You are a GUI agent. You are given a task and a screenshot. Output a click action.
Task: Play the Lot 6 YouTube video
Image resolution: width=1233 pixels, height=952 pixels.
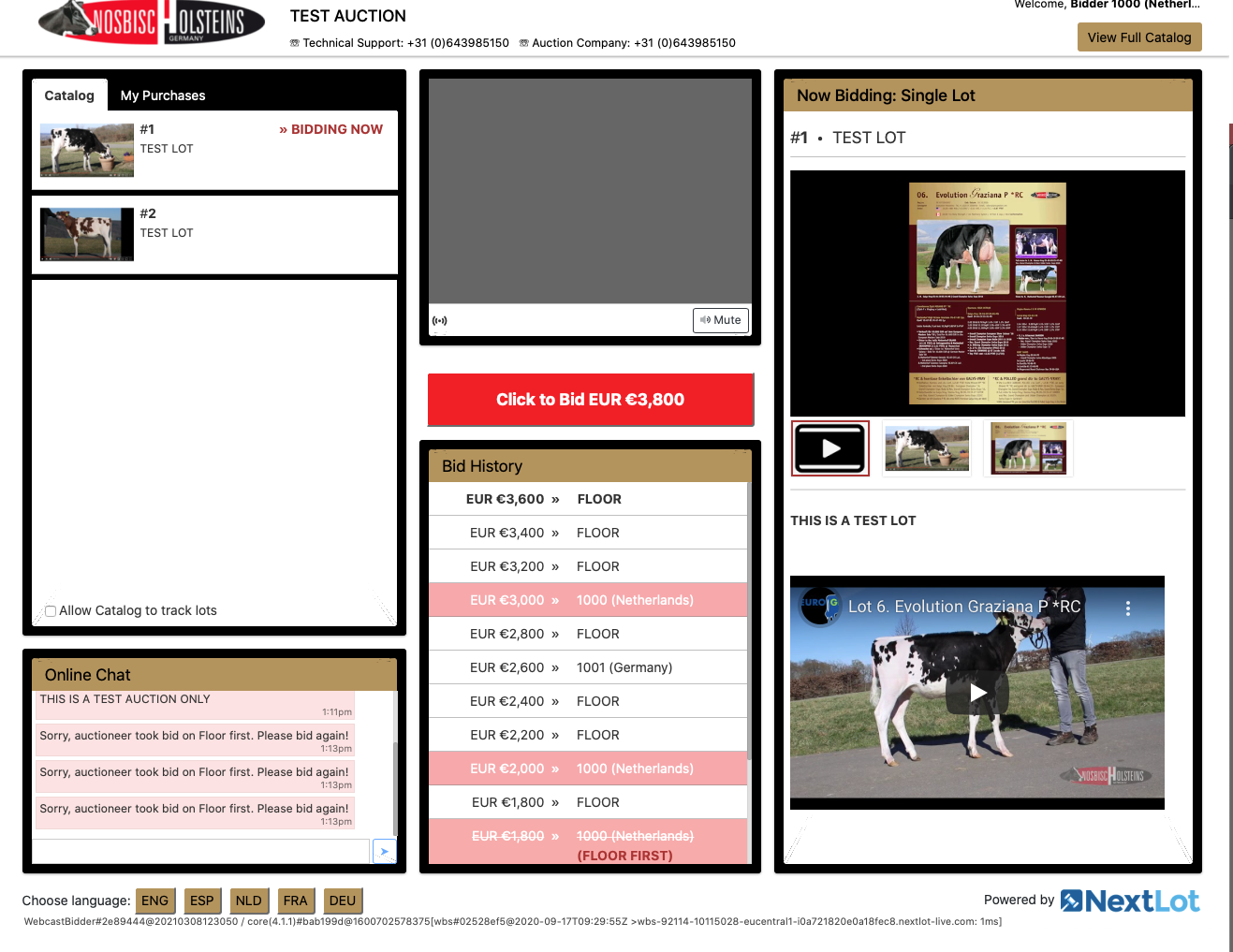pyautogui.click(x=977, y=693)
